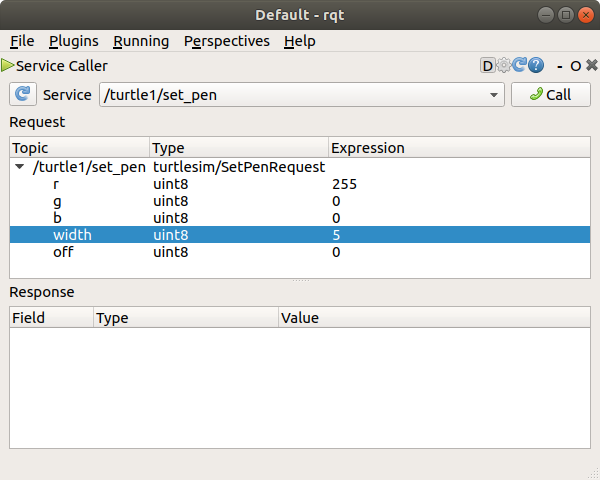Click the Expression column header
The width and height of the screenshot is (600, 480).
459,148
